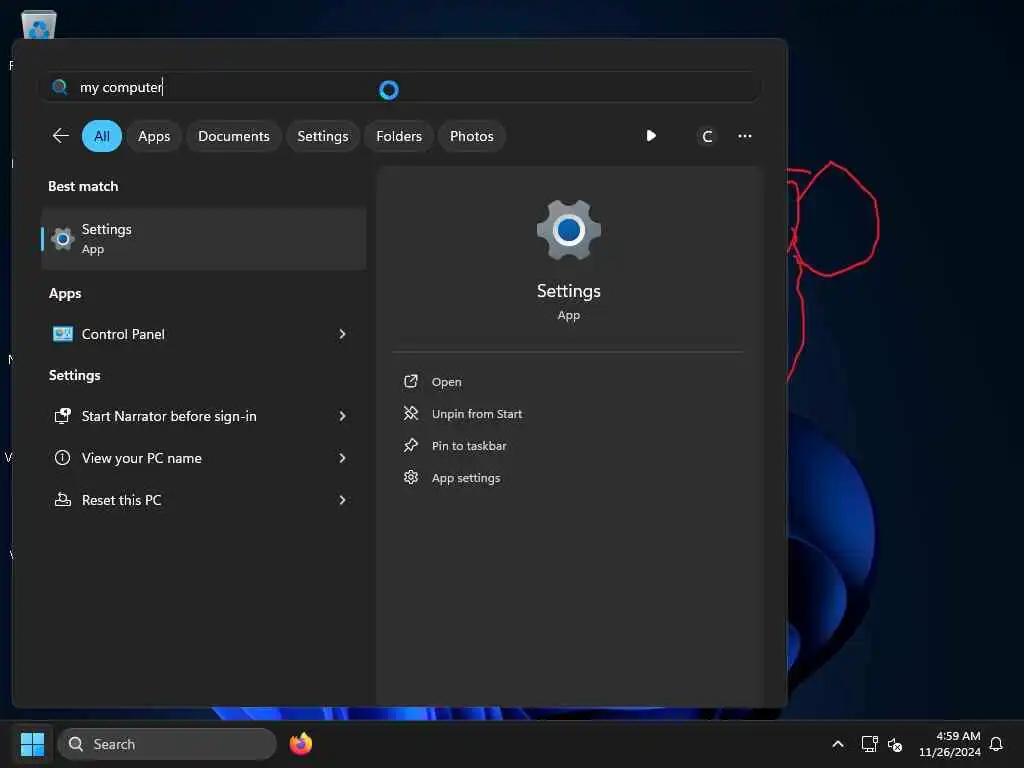Expand Start Narrator before sign-in chevron

click(x=342, y=416)
